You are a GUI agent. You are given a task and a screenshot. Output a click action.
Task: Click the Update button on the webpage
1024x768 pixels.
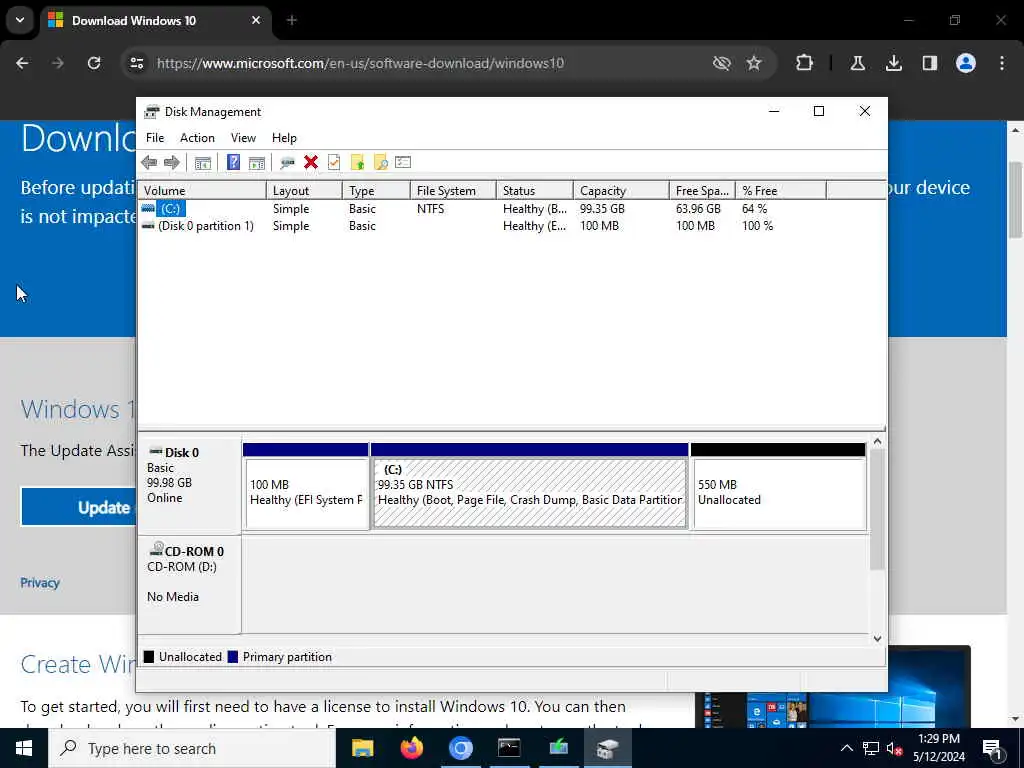tap(79, 507)
